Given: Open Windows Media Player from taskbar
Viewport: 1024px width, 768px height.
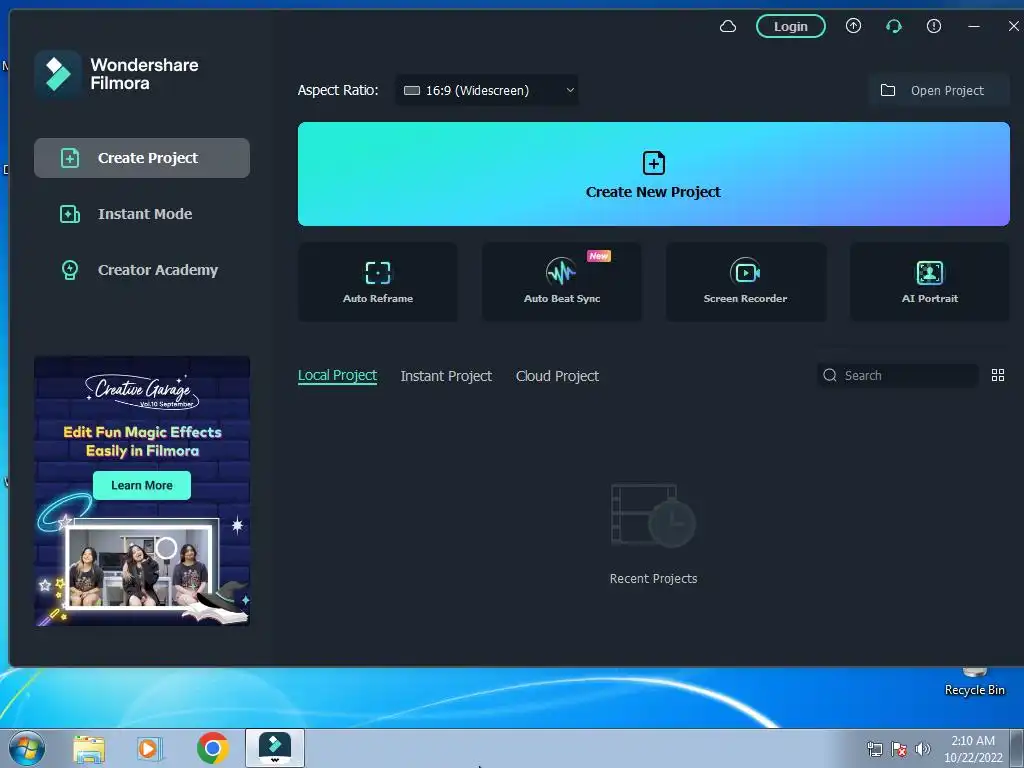Looking at the screenshot, I should tap(149, 749).
